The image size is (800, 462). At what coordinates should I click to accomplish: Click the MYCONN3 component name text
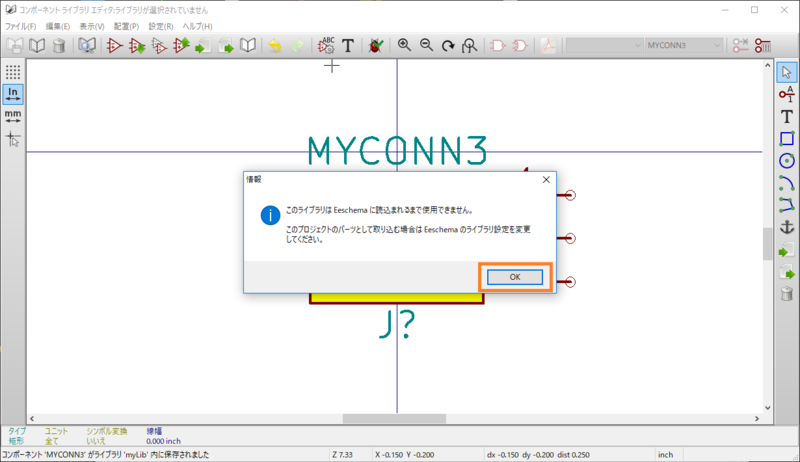coord(397,150)
